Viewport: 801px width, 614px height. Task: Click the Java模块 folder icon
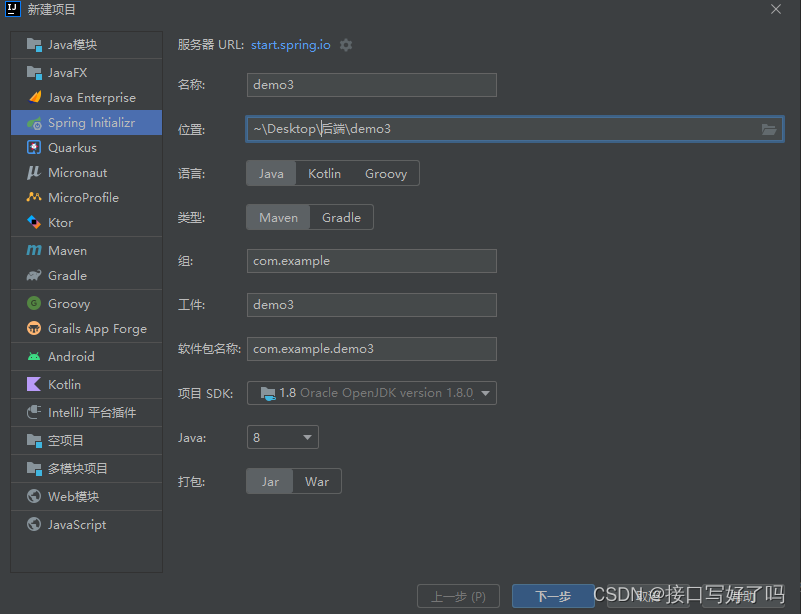pyautogui.click(x=34, y=45)
